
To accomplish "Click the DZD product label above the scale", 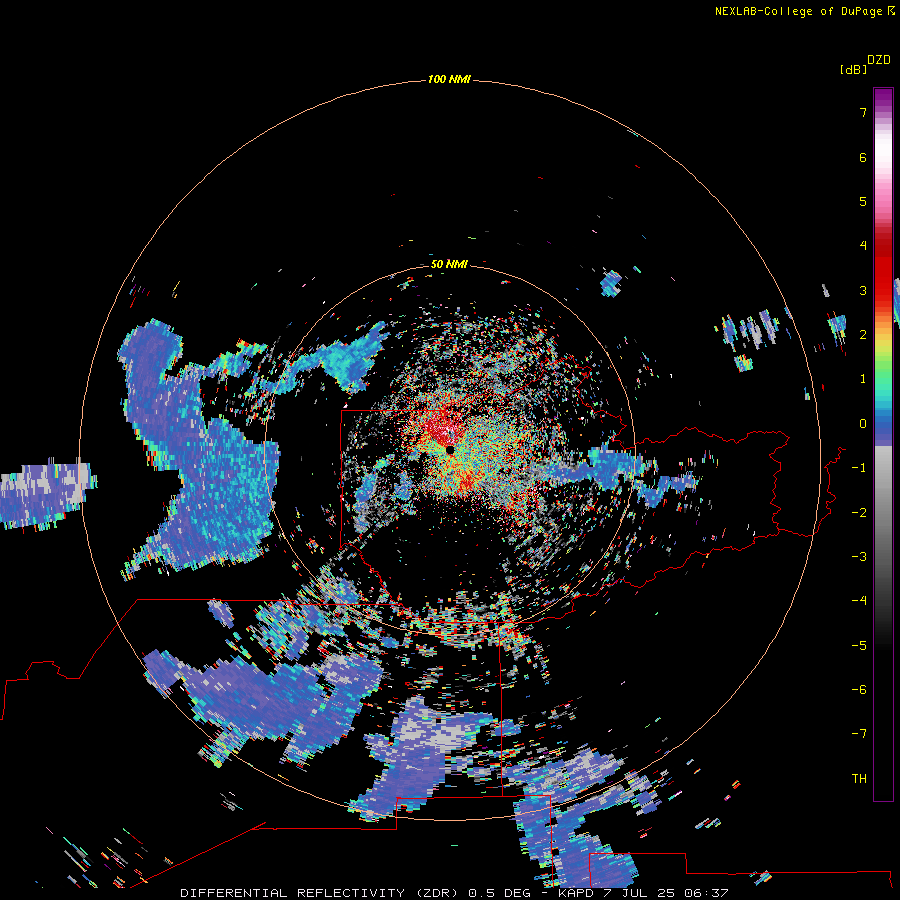I will point(879,60).
